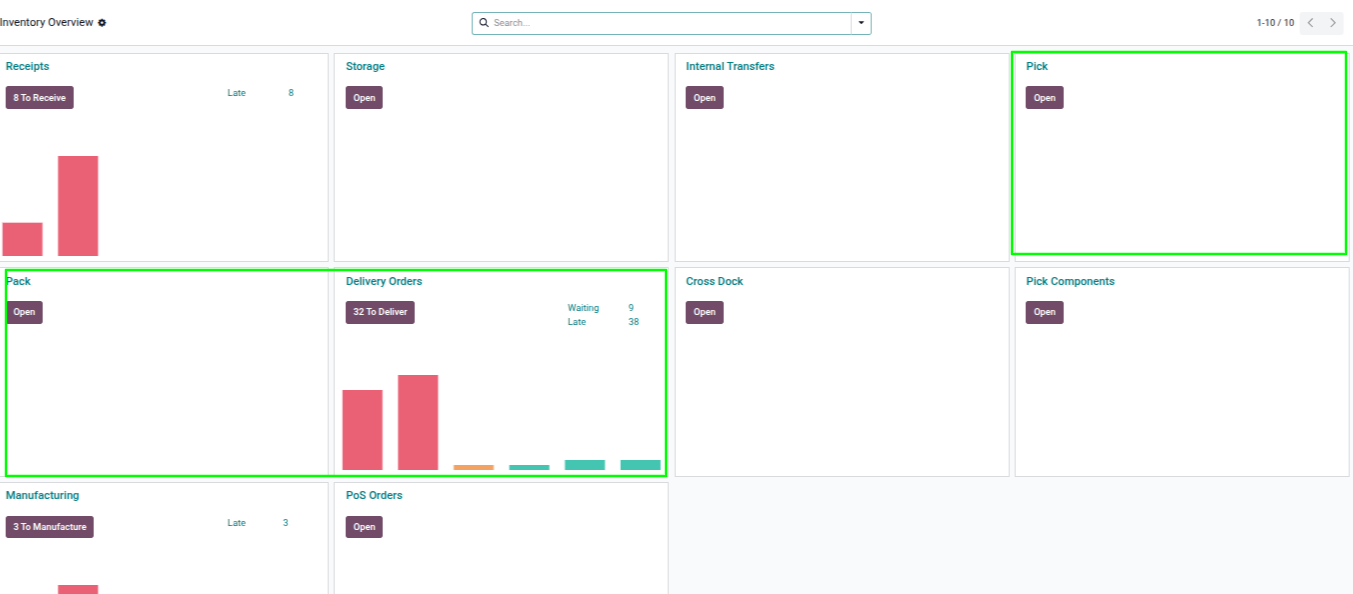Viewport: 1353px width, 594px height.
Task: Go to next page arrow
Action: point(1332,23)
